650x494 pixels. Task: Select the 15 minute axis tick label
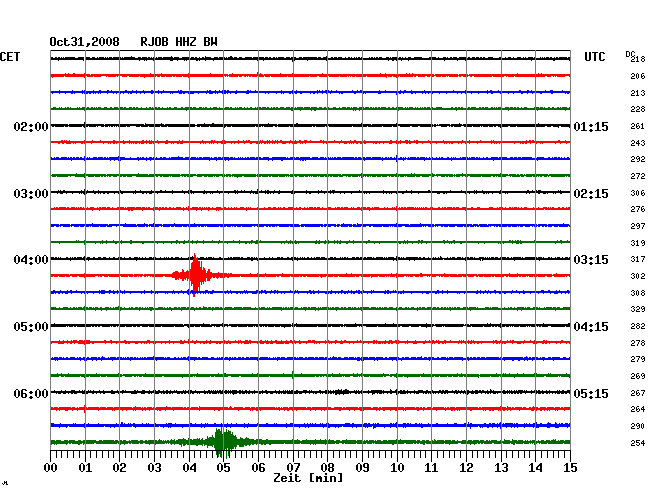coord(570,468)
